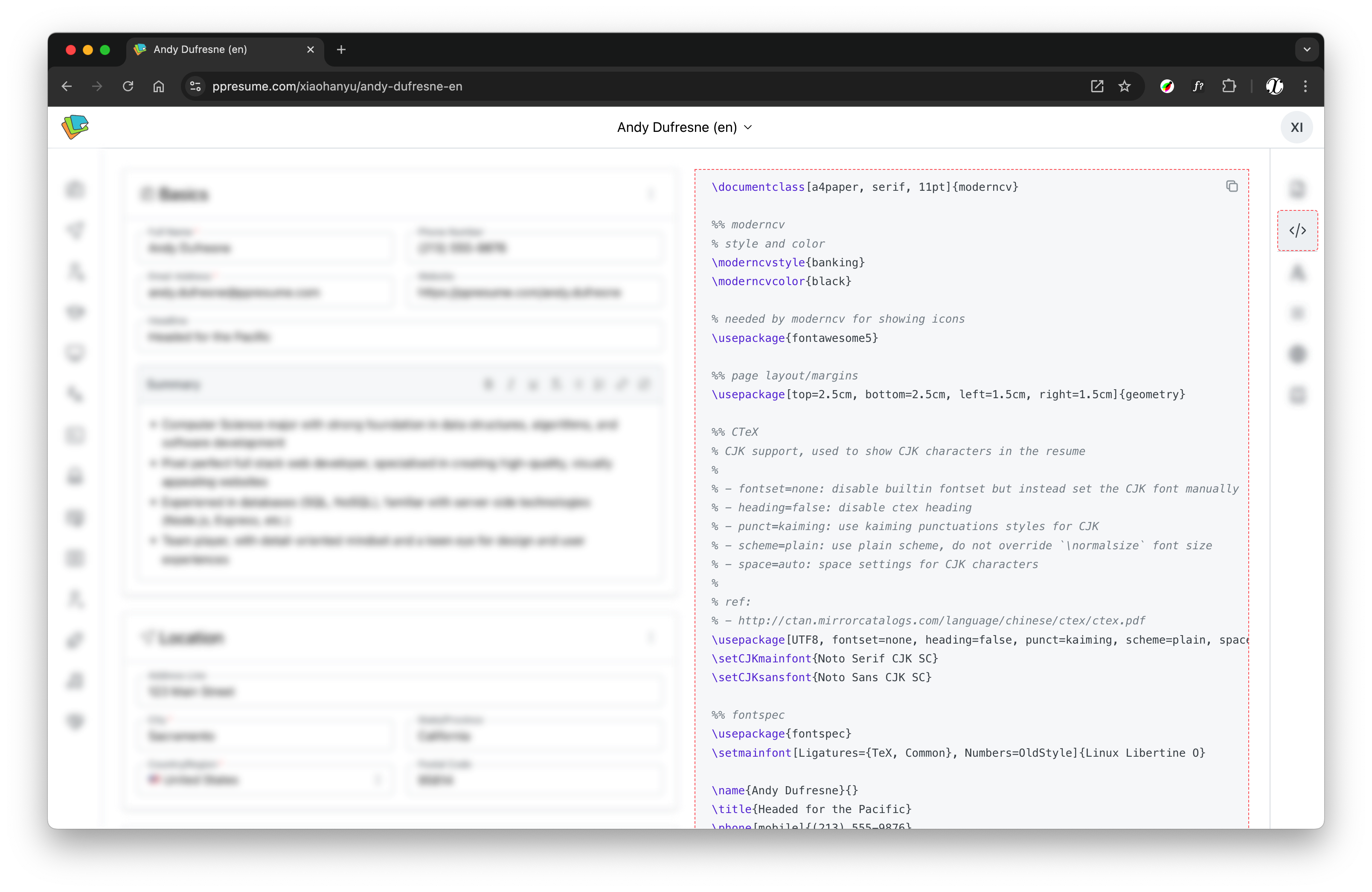Click the line "\setCJKsansfont{Noto Sans CJK SC}"
This screenshot has width=1372, height=892.
pos(822,677)
